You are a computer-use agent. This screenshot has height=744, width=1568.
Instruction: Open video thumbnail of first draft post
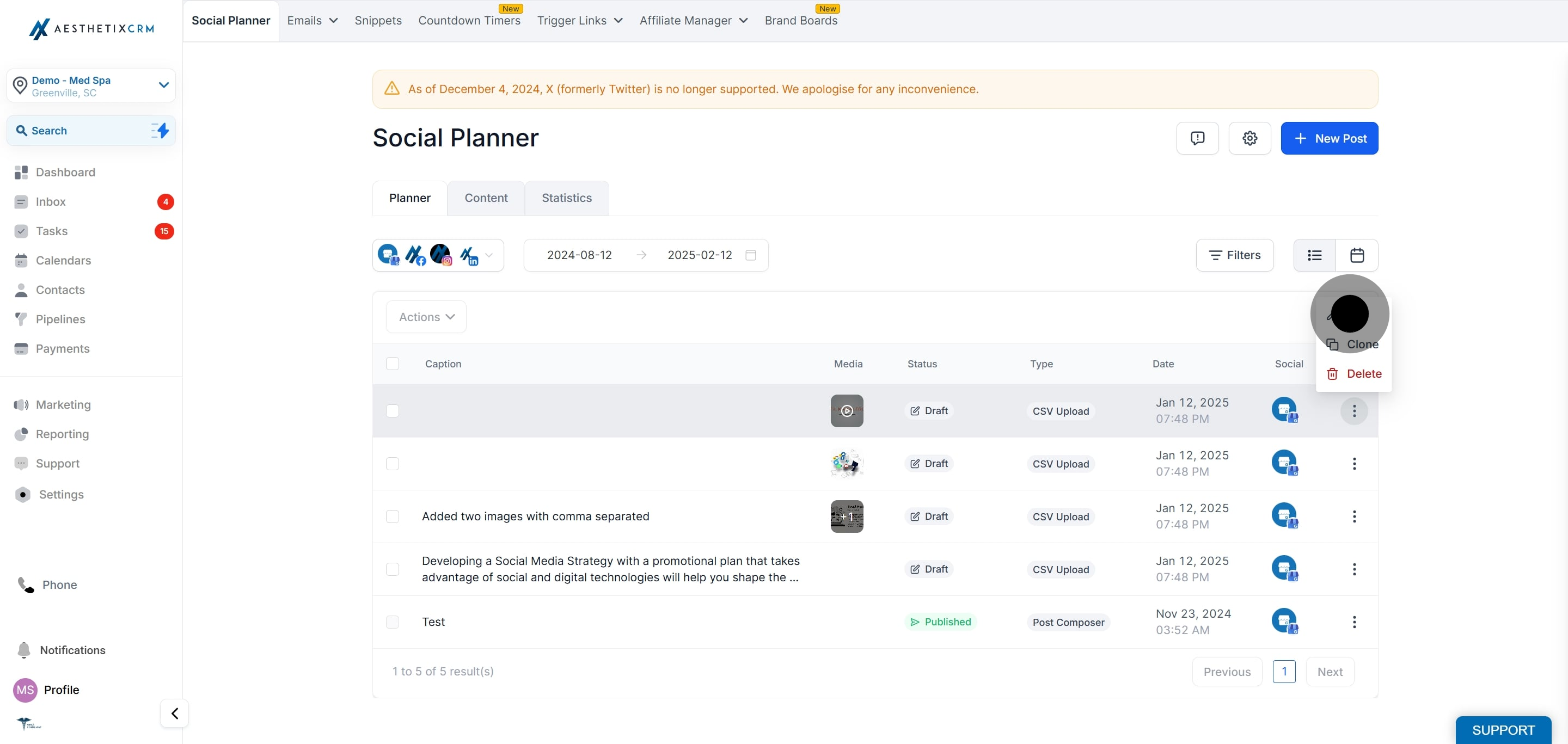pyautogui.click(x=847, y=410)
